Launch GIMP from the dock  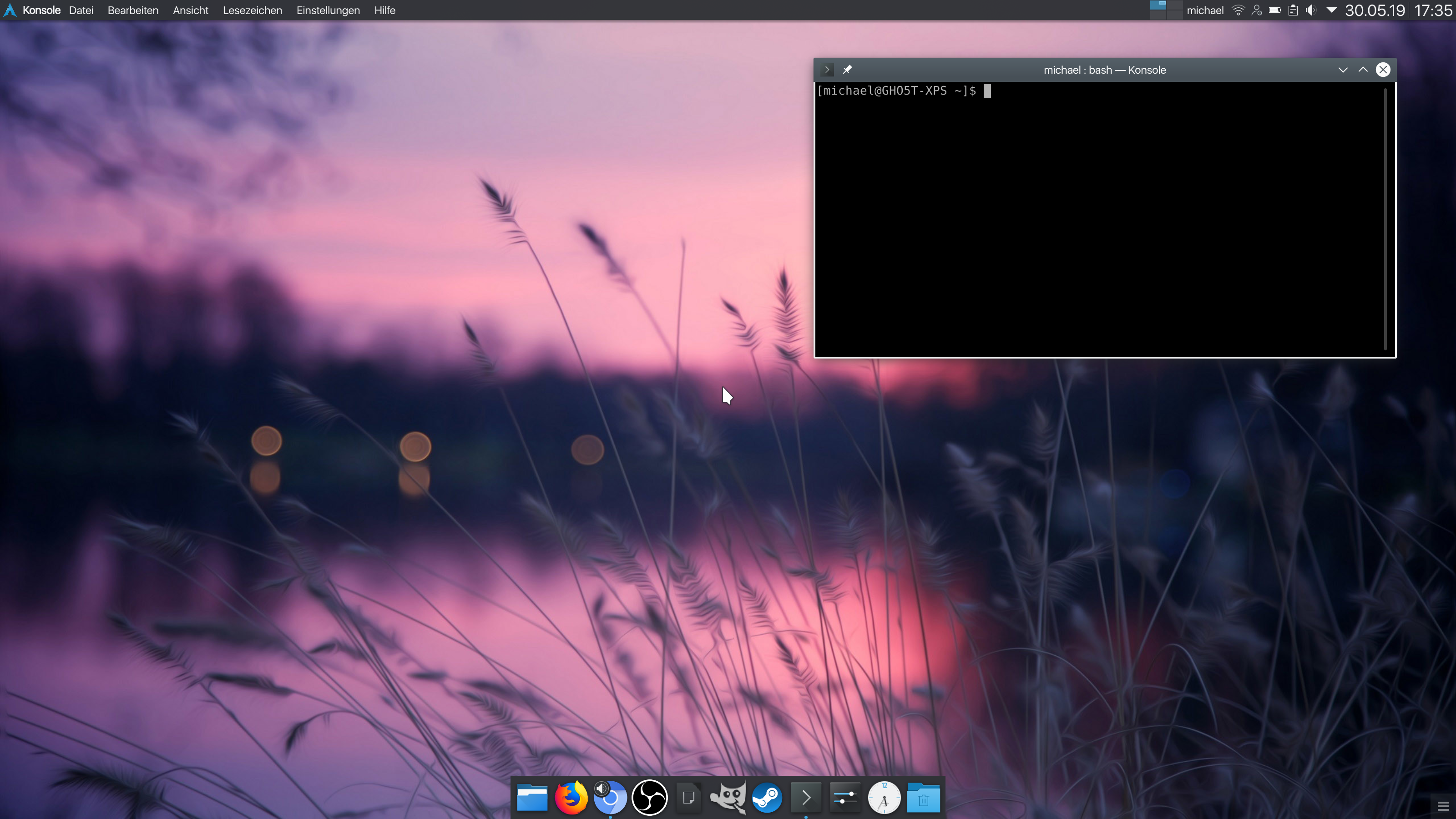pos(728,798)
